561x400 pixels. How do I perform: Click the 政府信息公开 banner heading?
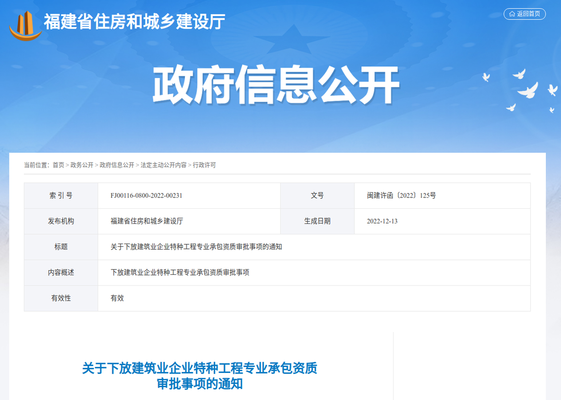click(276, 85)
